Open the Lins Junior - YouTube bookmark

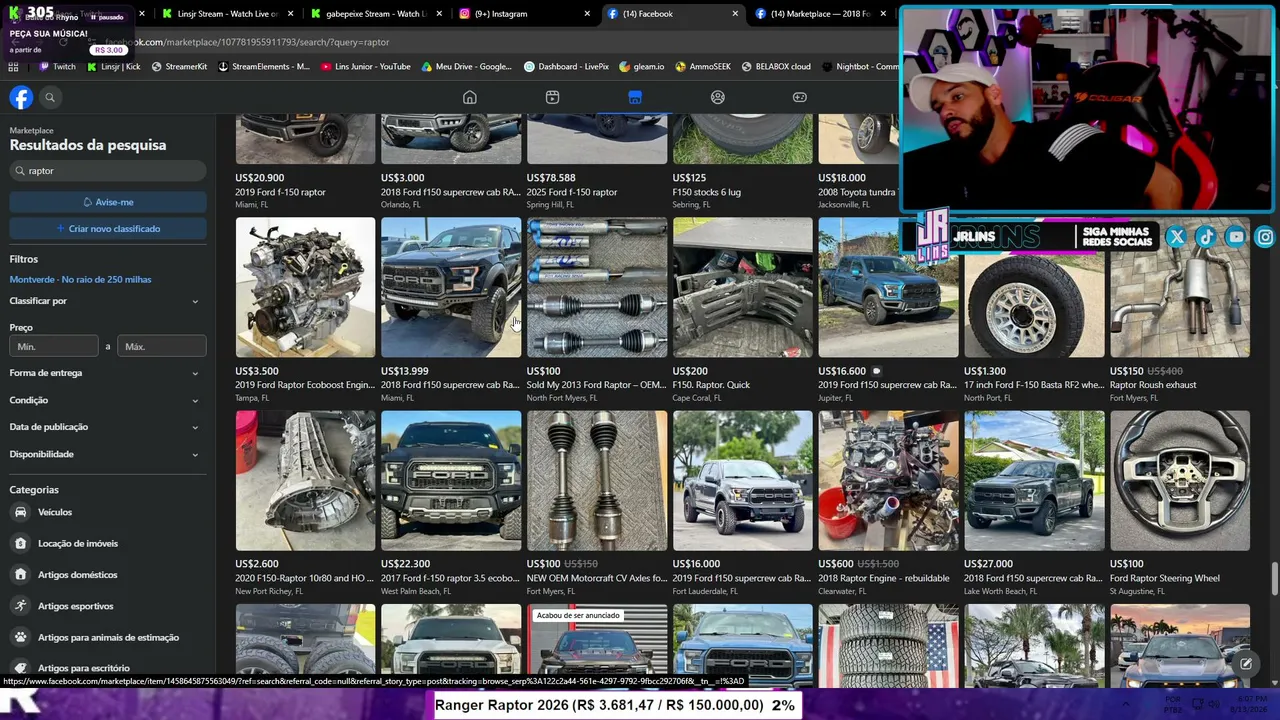pyautogui.click(x=366, y=67)
